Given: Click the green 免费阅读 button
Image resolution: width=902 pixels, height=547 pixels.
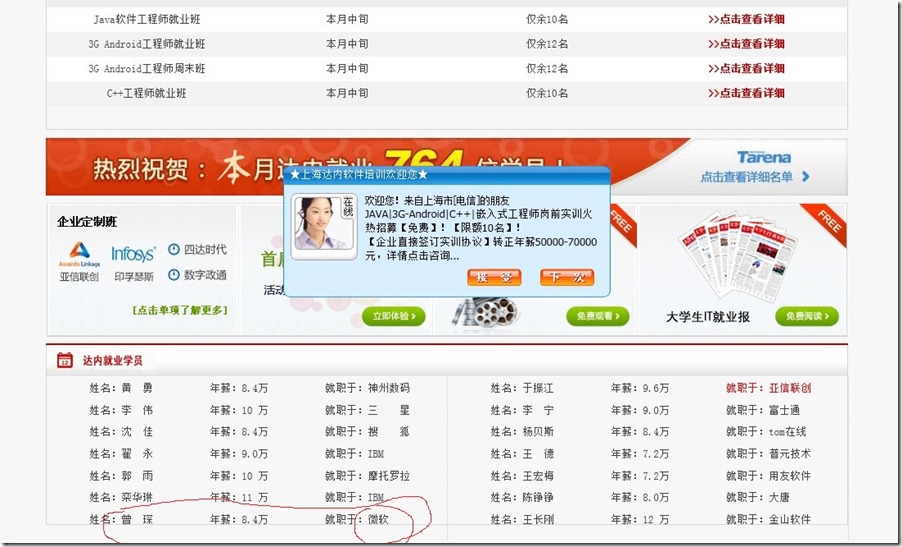Looking at the screenshot, I should [x=807, y=316].
